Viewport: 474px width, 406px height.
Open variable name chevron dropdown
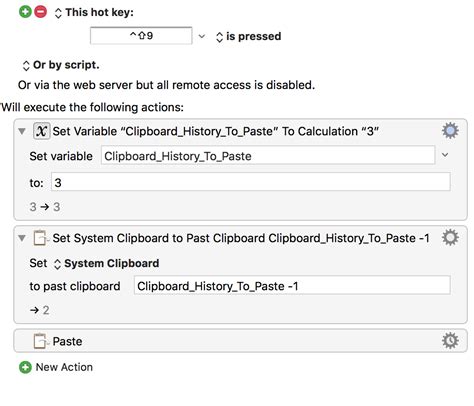445,155
